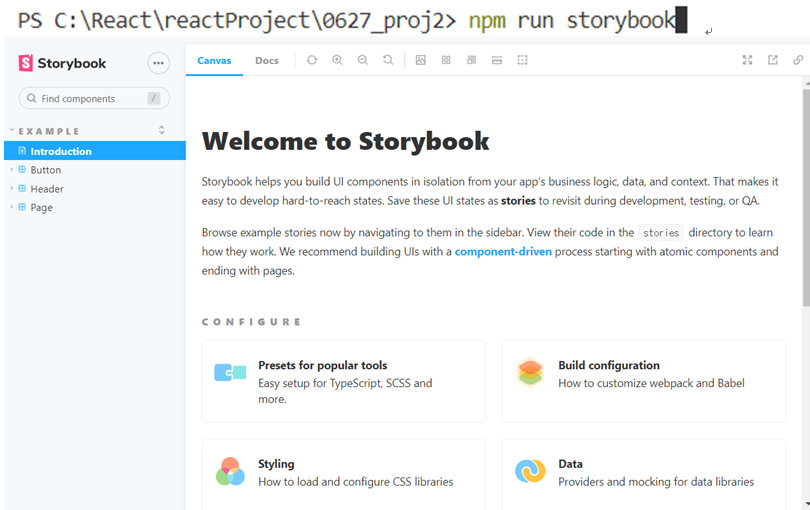Image resolution: width=810 pixels, height=510 pixels.
Task: Open the viewport size icon
Action: point(472,60)
